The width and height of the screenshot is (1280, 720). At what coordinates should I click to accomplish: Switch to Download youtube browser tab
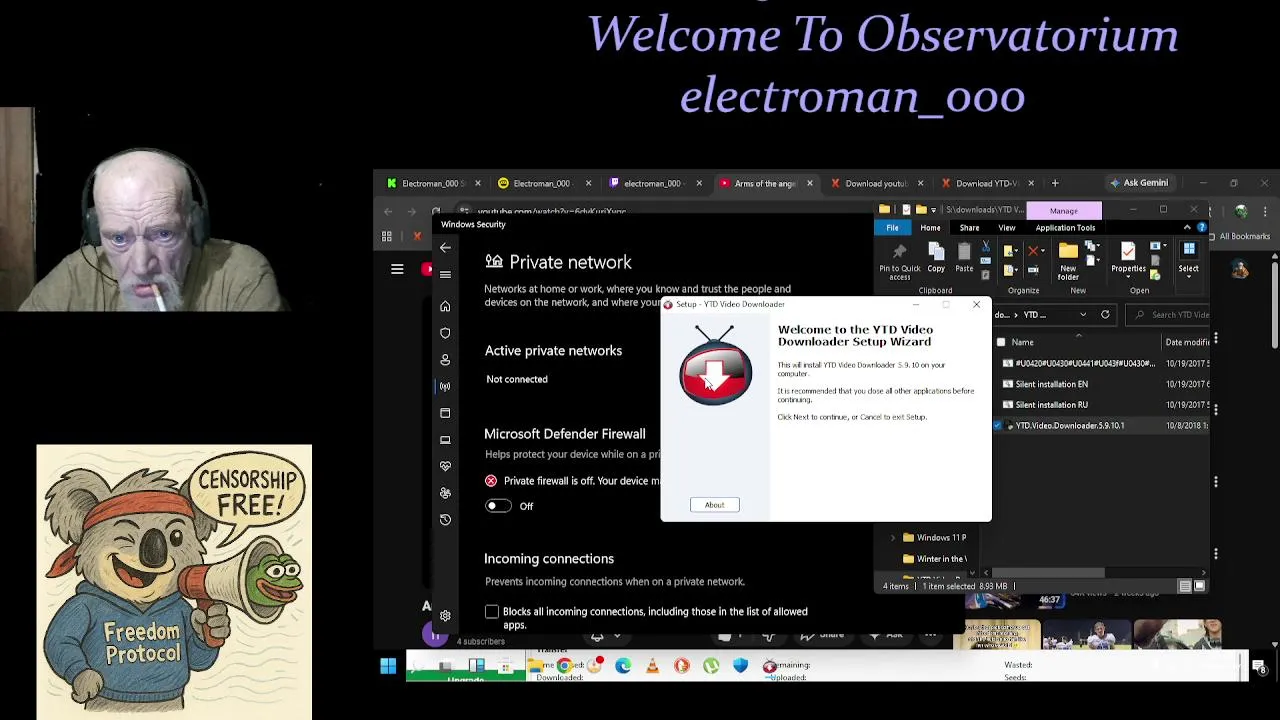pyautogui.click(x=876, y=183)
